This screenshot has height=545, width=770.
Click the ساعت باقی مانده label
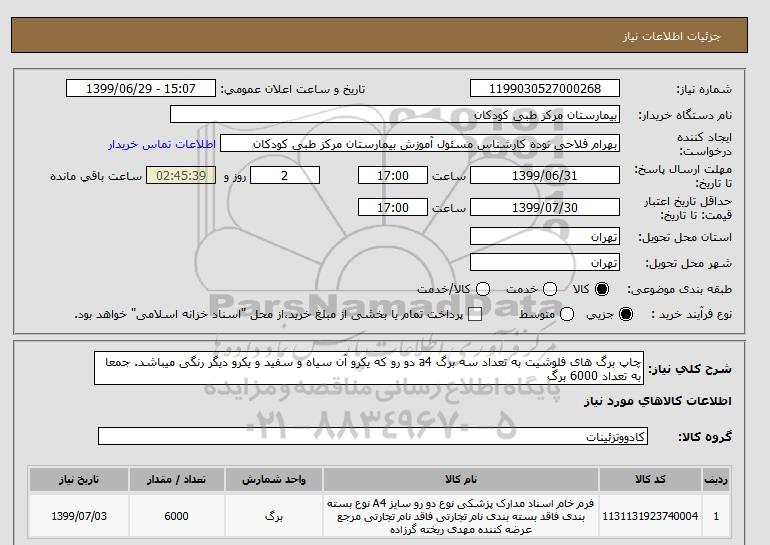point(96,176)
